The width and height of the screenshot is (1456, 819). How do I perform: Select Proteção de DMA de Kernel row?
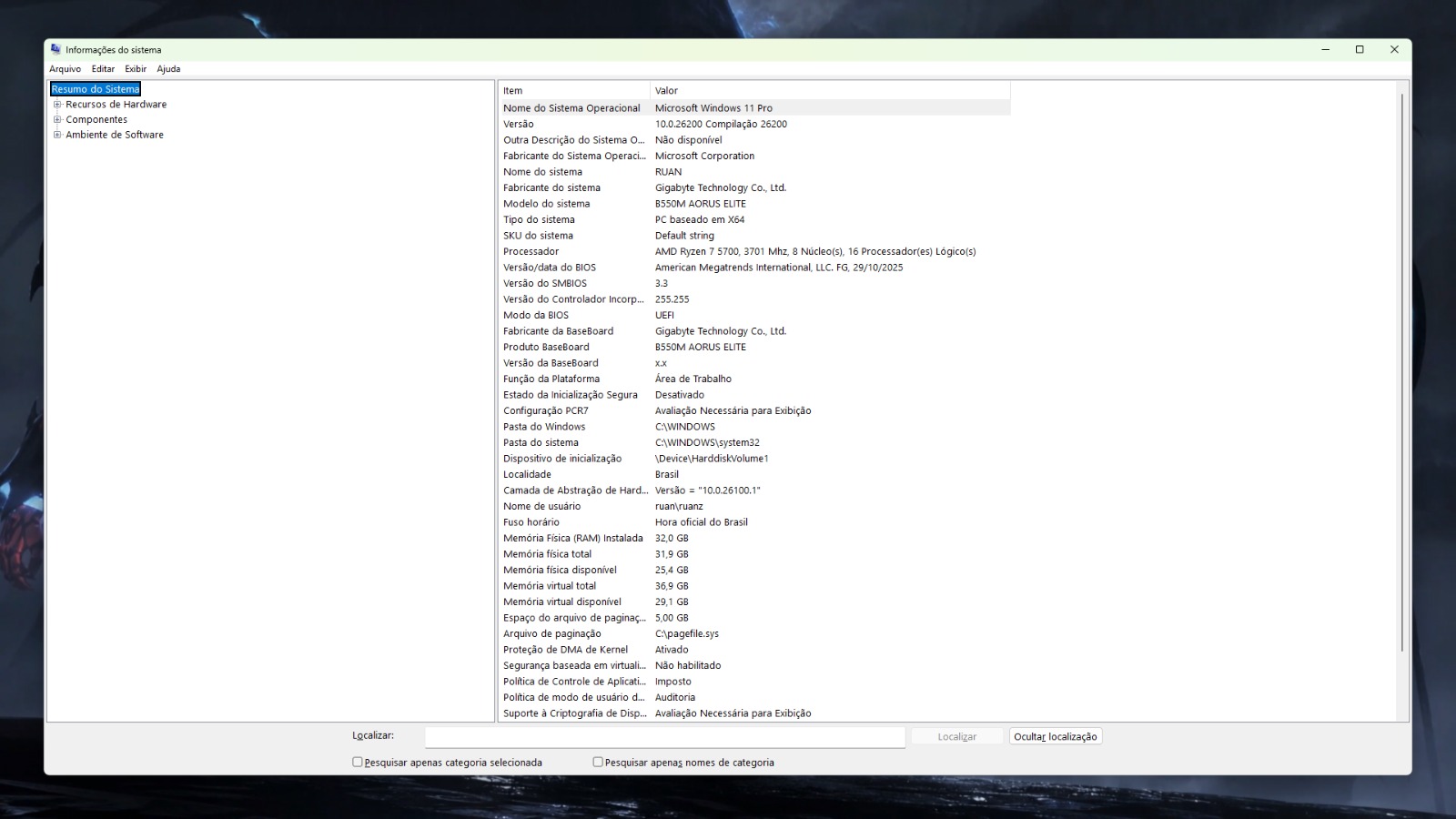pos(754,650)
